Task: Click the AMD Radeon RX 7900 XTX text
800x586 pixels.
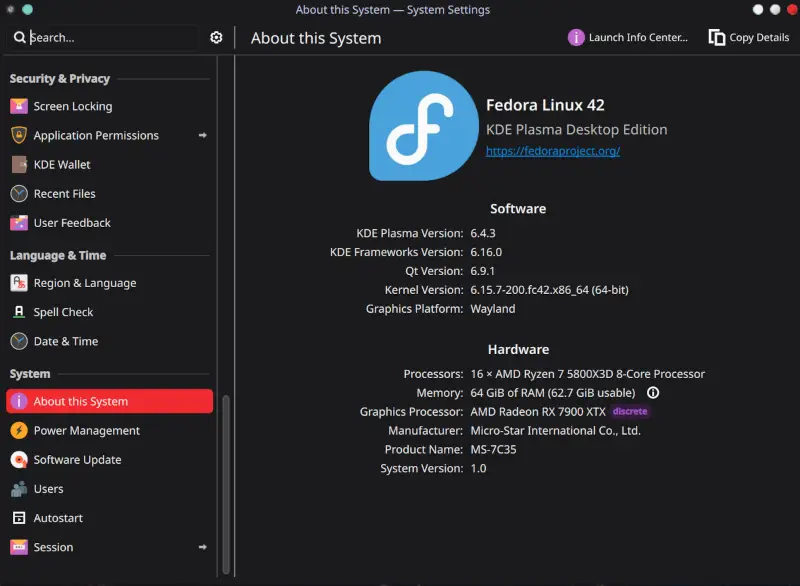Action: [x=538, y=412]
